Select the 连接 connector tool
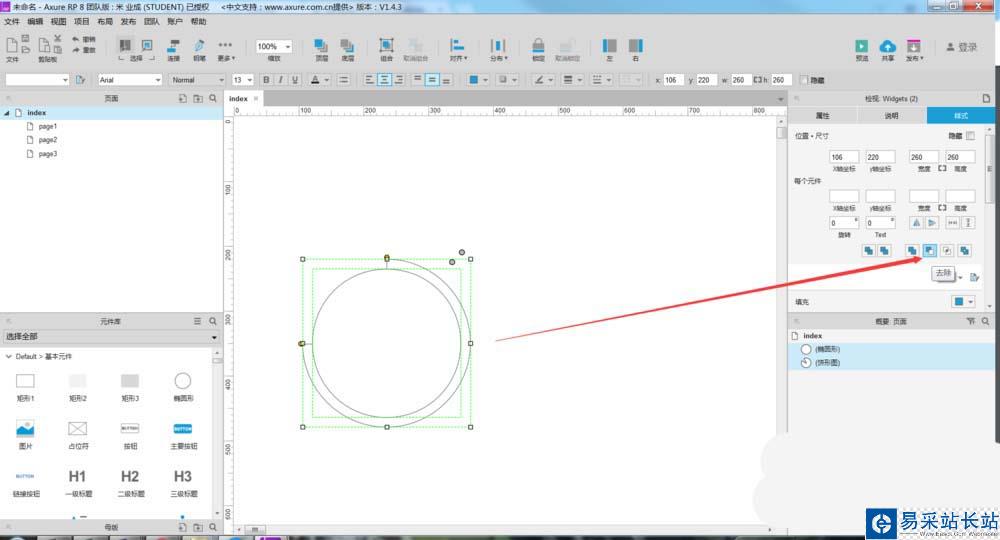Image resolution: width=1000 pixels, height=540 pixels. [x=173, y=49]
